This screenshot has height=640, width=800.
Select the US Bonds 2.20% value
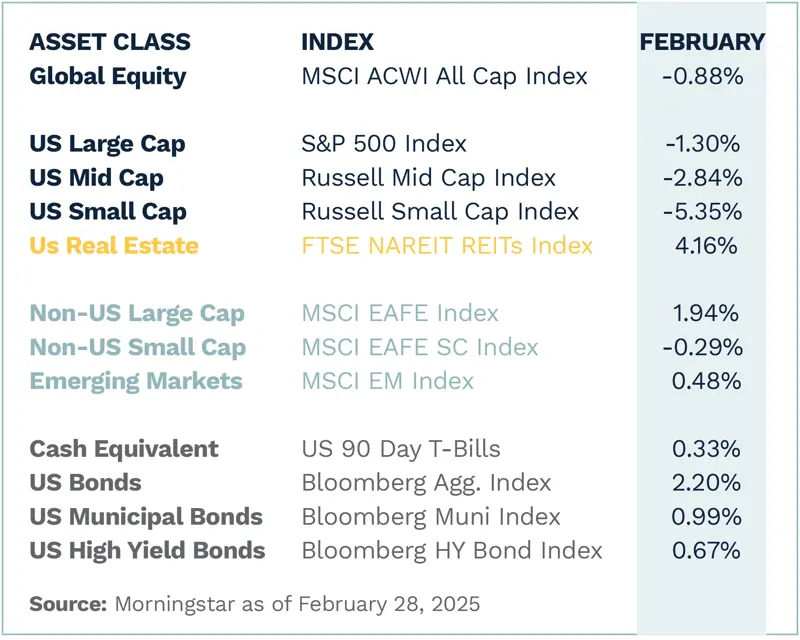pyautogui.click(x=706, y=483)
